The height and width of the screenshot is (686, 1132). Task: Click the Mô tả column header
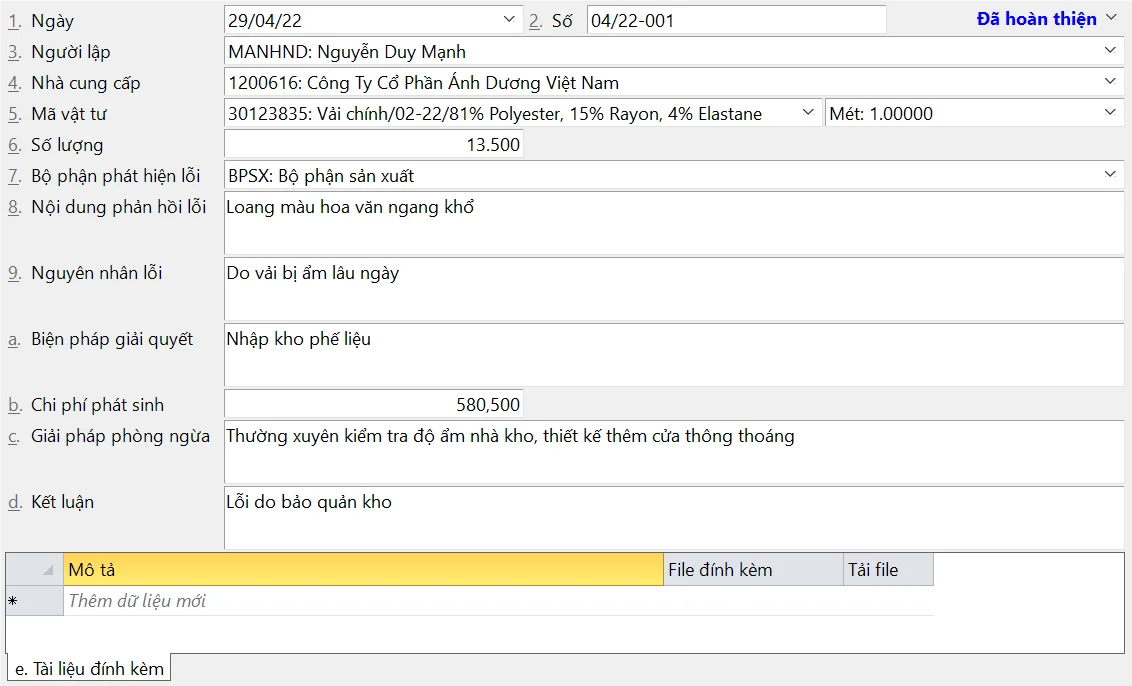pyautogui.click(x=363, y=570)
